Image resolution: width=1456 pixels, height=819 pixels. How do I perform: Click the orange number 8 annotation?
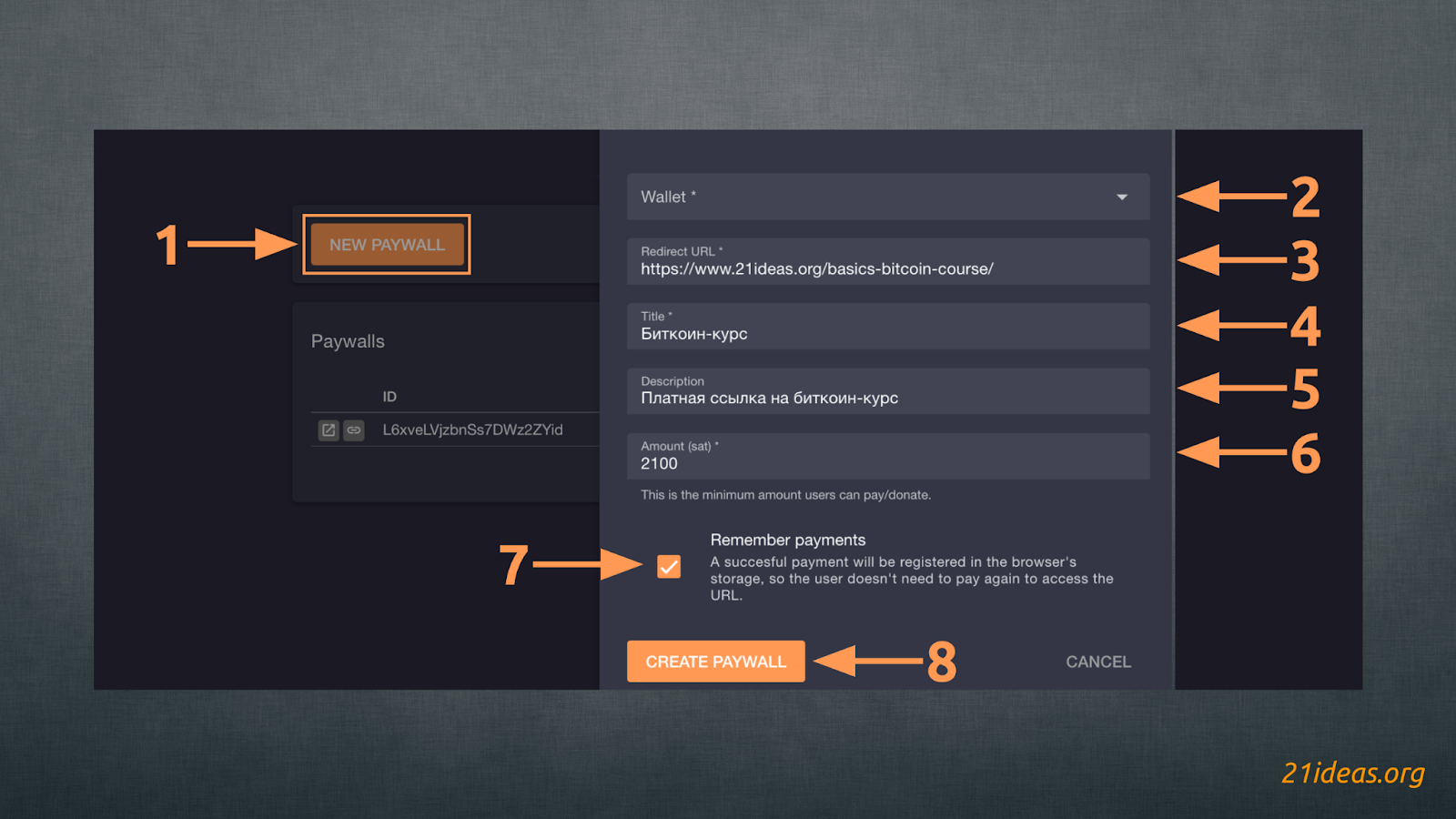point(942,662)
